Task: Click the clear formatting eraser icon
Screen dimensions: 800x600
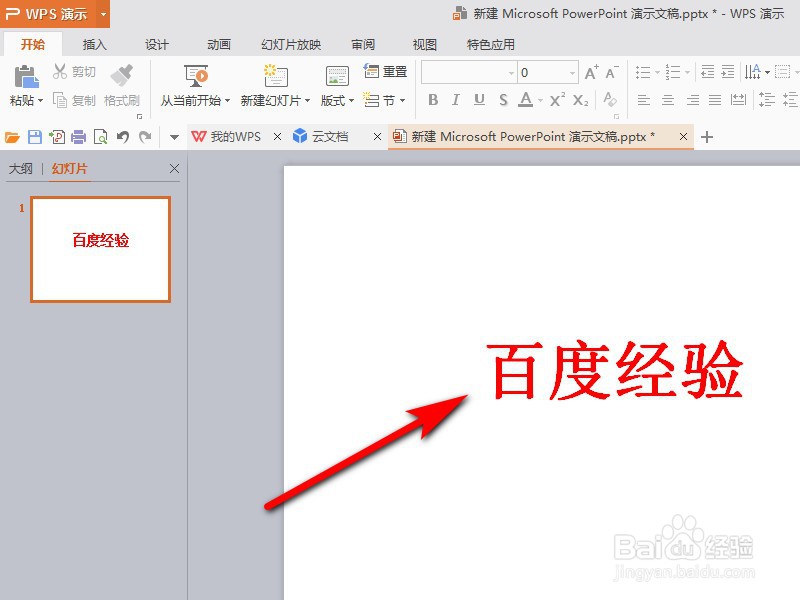Action: [610, 99]
